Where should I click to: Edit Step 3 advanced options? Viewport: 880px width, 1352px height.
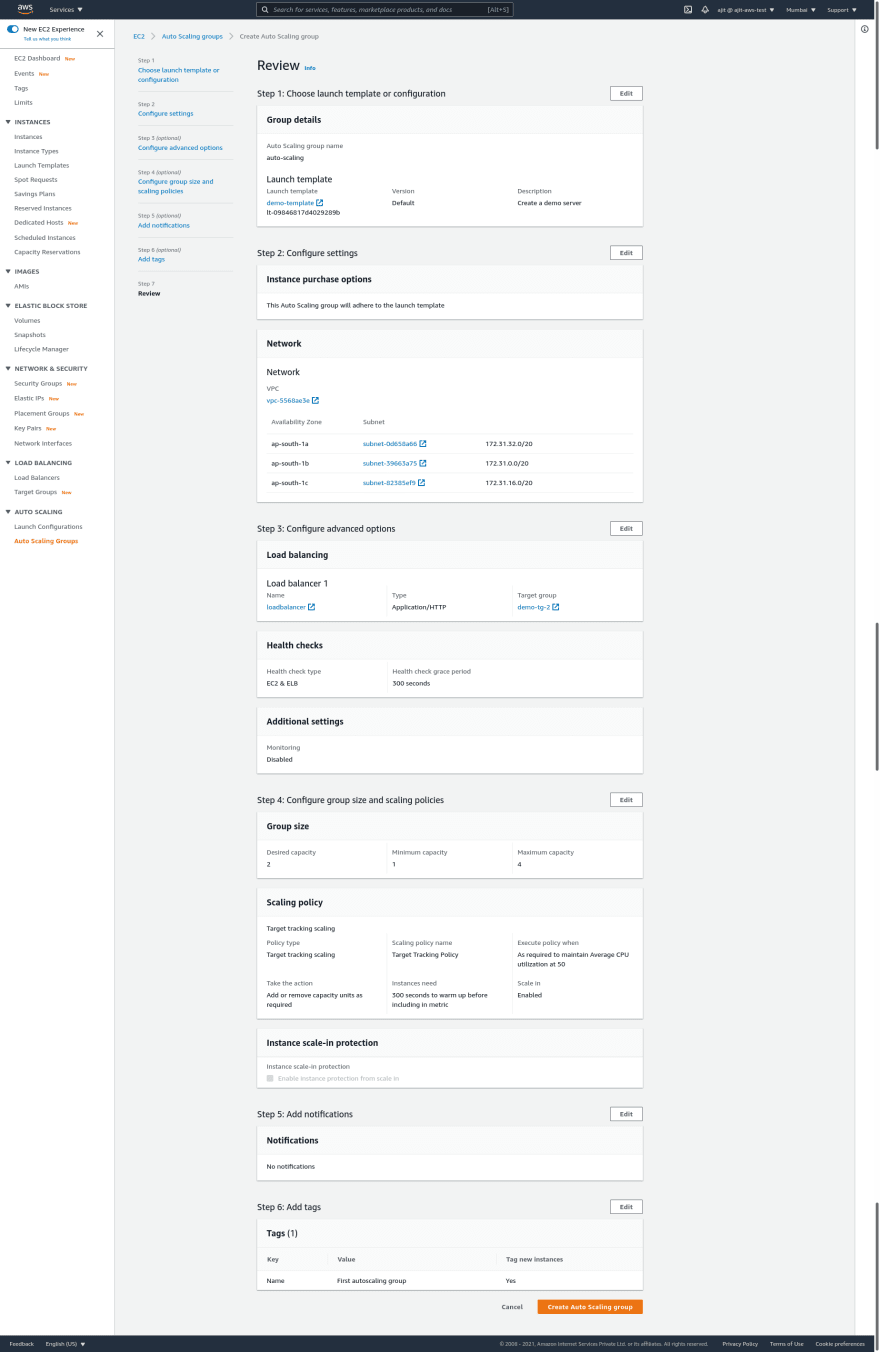[626, 528]
